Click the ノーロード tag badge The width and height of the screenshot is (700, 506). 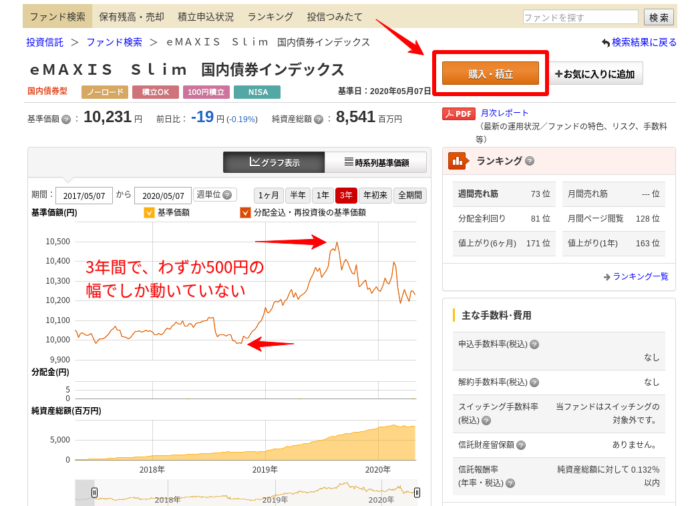[105, 92]
